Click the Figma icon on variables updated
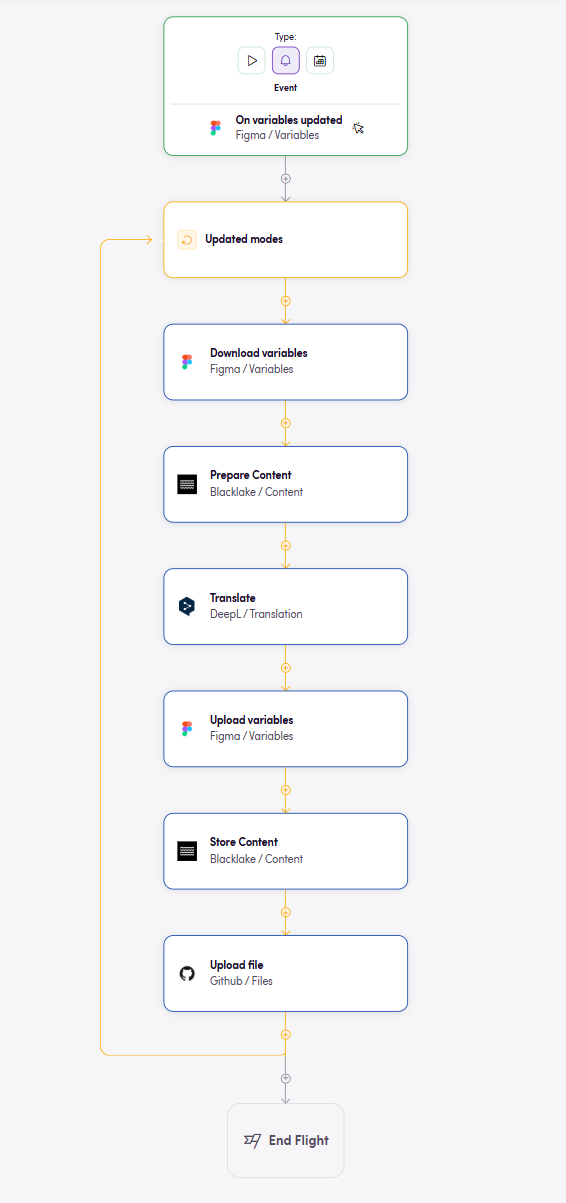Screen dimensions: 566x1203 click(215, 128)
